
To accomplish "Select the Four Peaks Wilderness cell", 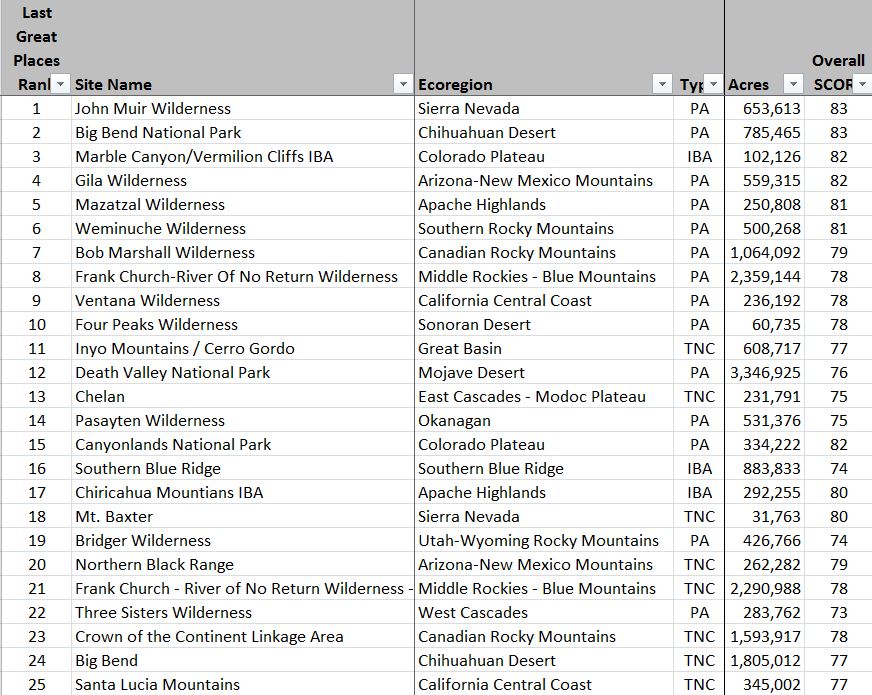I will pyautogui.click(x=242, y=324).
